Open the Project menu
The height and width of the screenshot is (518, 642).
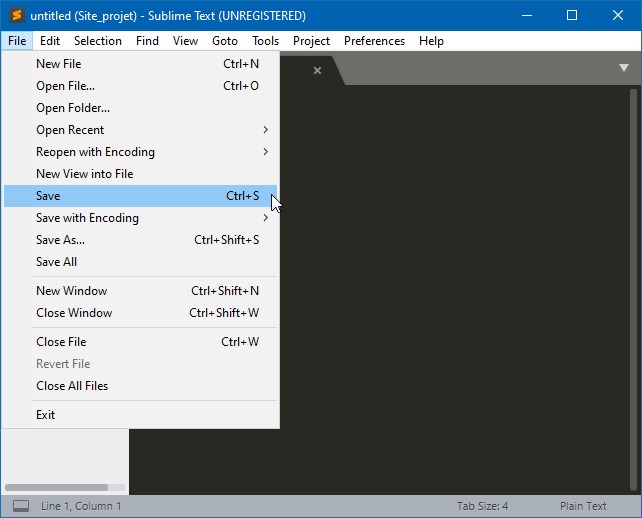click(x=312, y=41)
